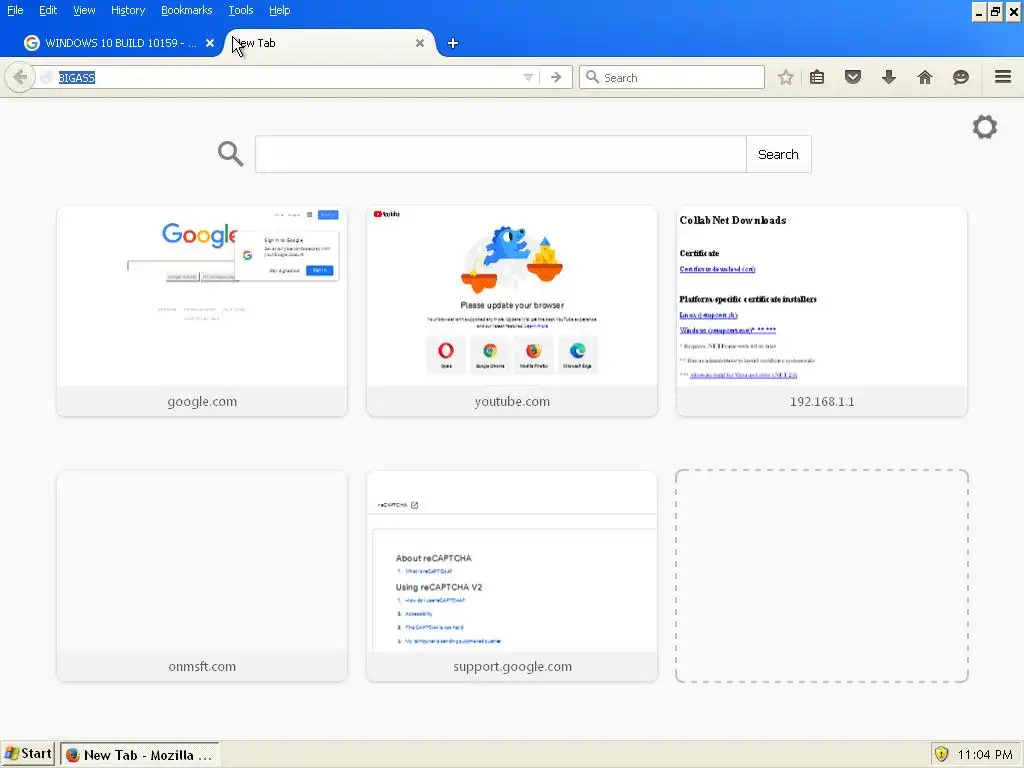
Task: Minimize the Firefox window
Action: [978, 12]
